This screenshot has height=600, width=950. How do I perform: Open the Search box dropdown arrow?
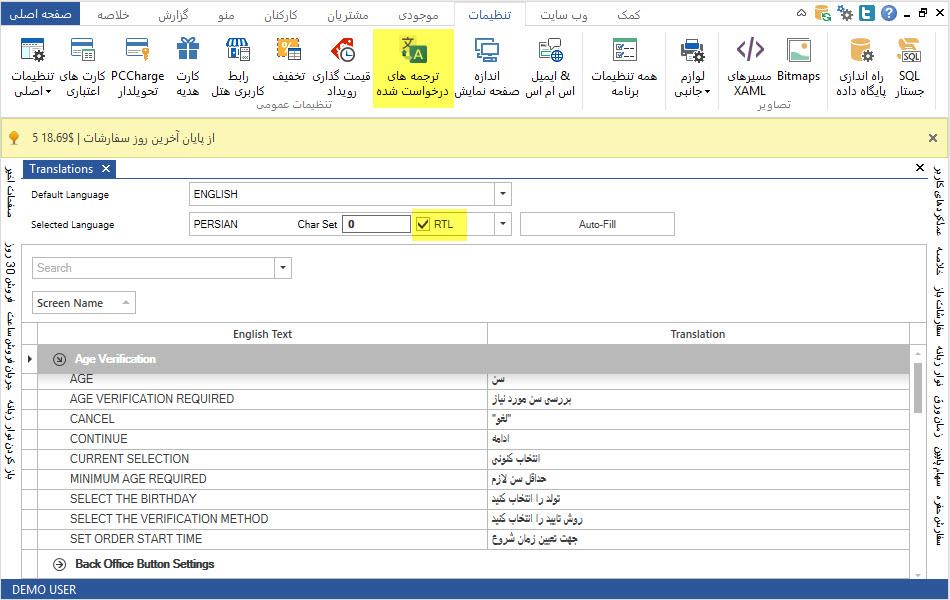tap(284, 268)
